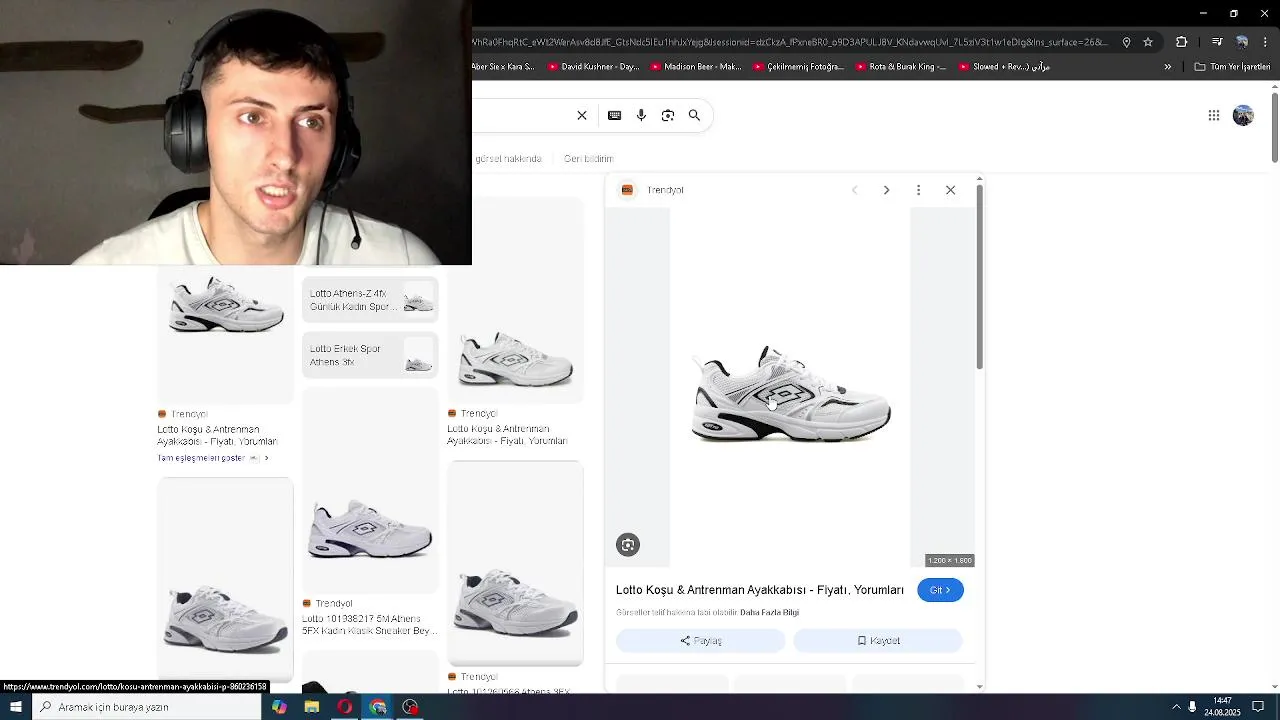
Task: Click the tray microphone icon
Action: tap(1192, 707)
